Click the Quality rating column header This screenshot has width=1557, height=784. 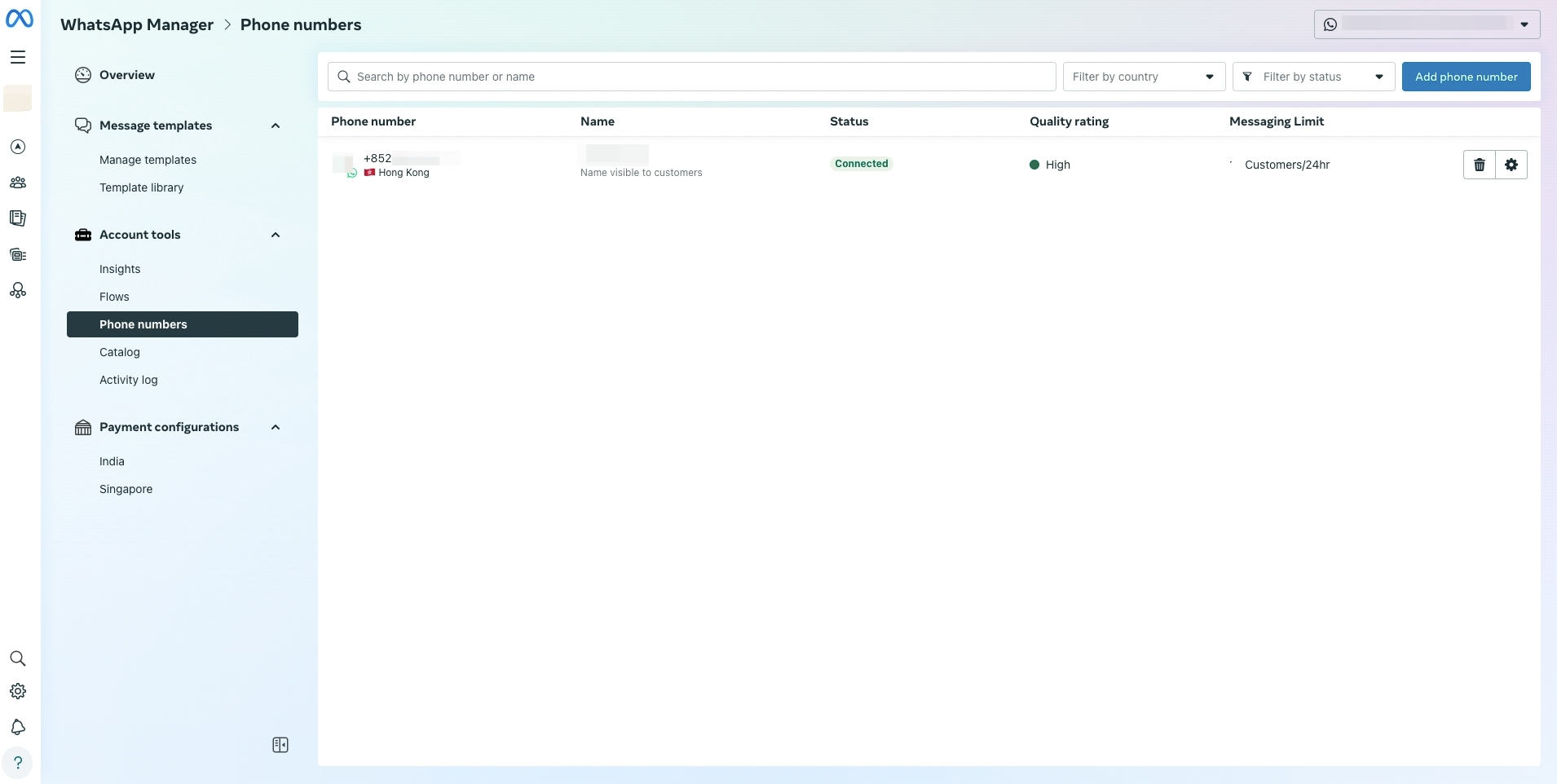1069,121
